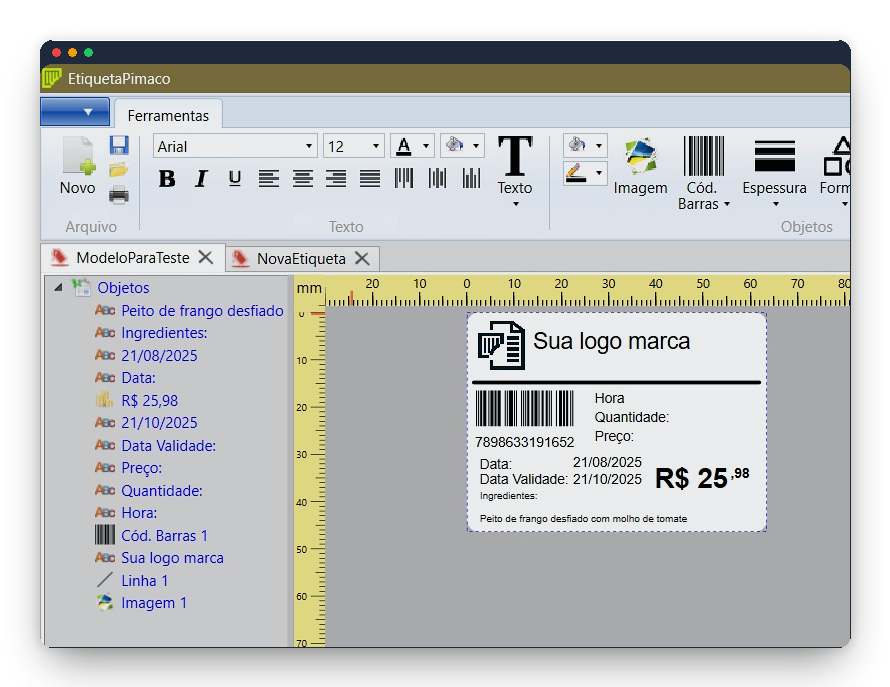890x687 pixels.
Task: Select 'Linha 1' tree item
Action: point(145,580)
